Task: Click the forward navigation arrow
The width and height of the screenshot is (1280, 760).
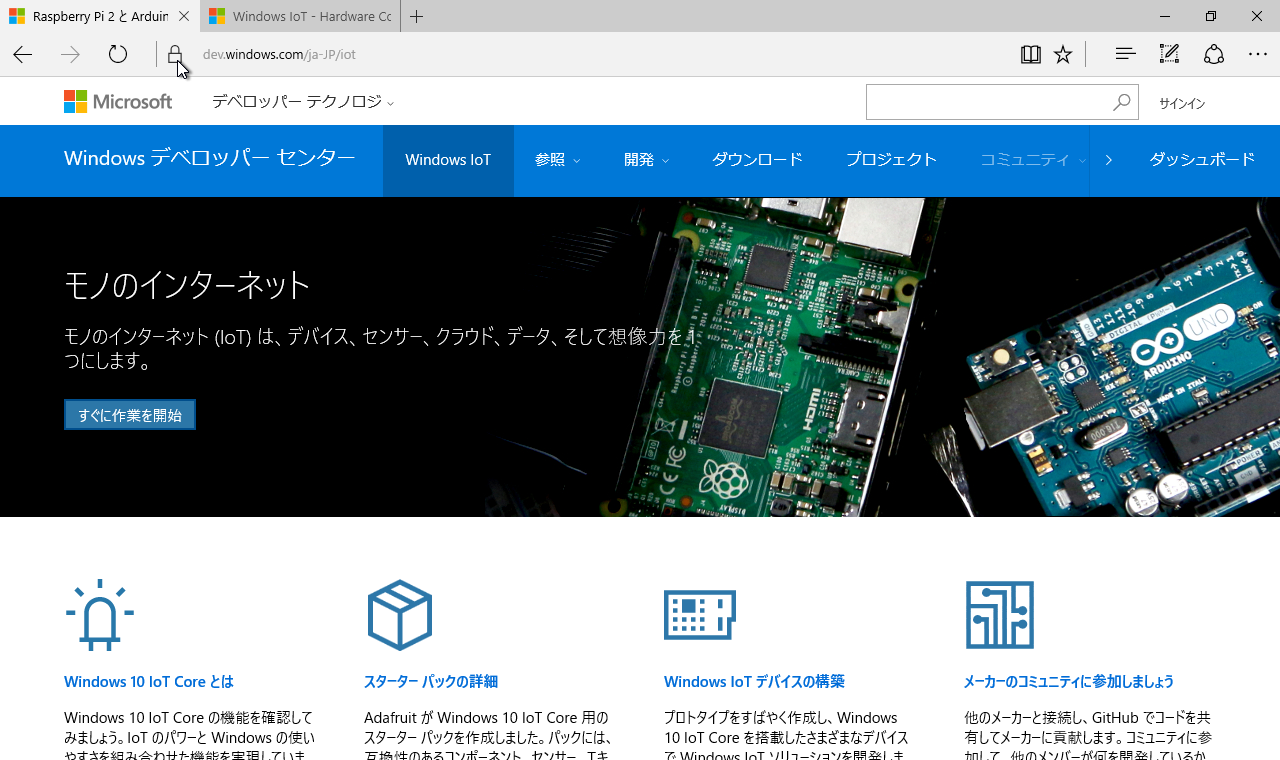Action: [x=70, y=54]
